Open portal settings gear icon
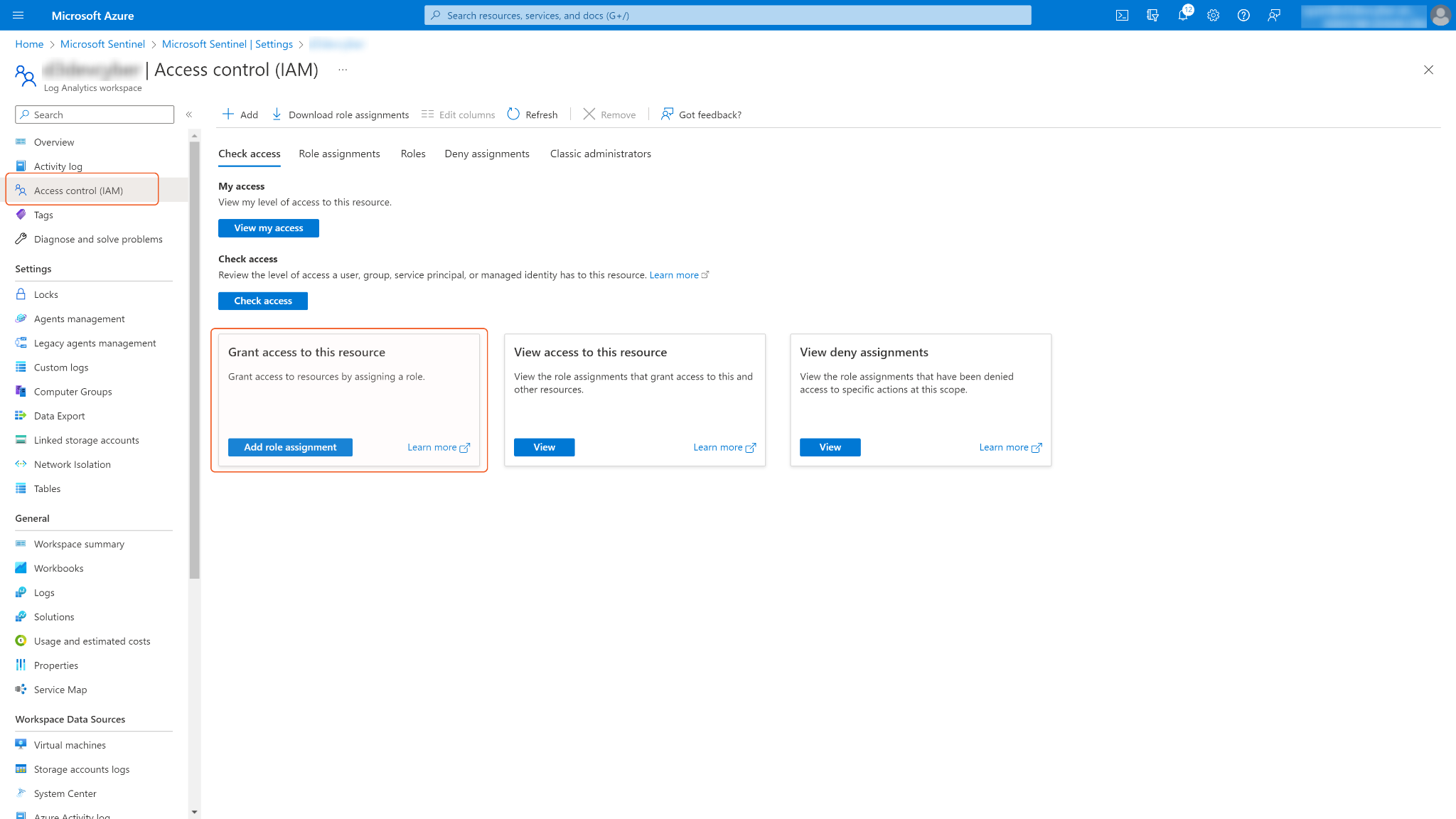Screen dimensions: 1456x819 click(1213, 16)
